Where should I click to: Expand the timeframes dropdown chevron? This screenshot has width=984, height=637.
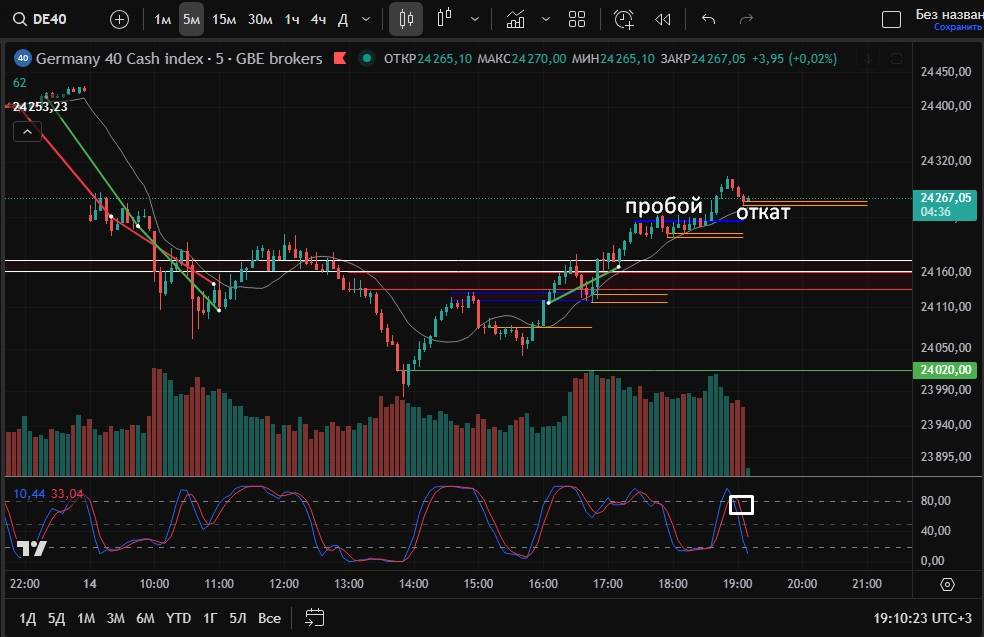pos(366,19)
